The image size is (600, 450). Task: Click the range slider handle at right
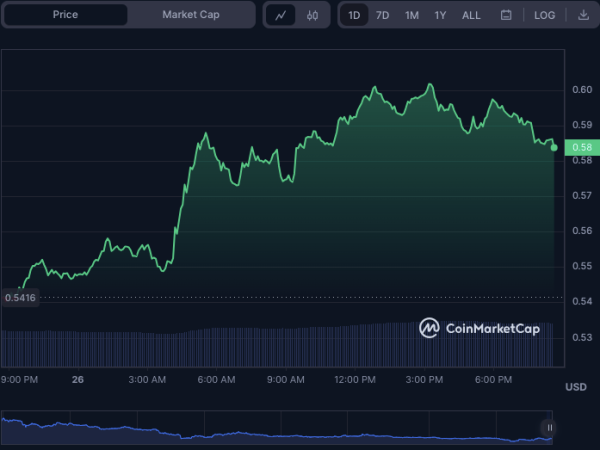pos(548,427)
